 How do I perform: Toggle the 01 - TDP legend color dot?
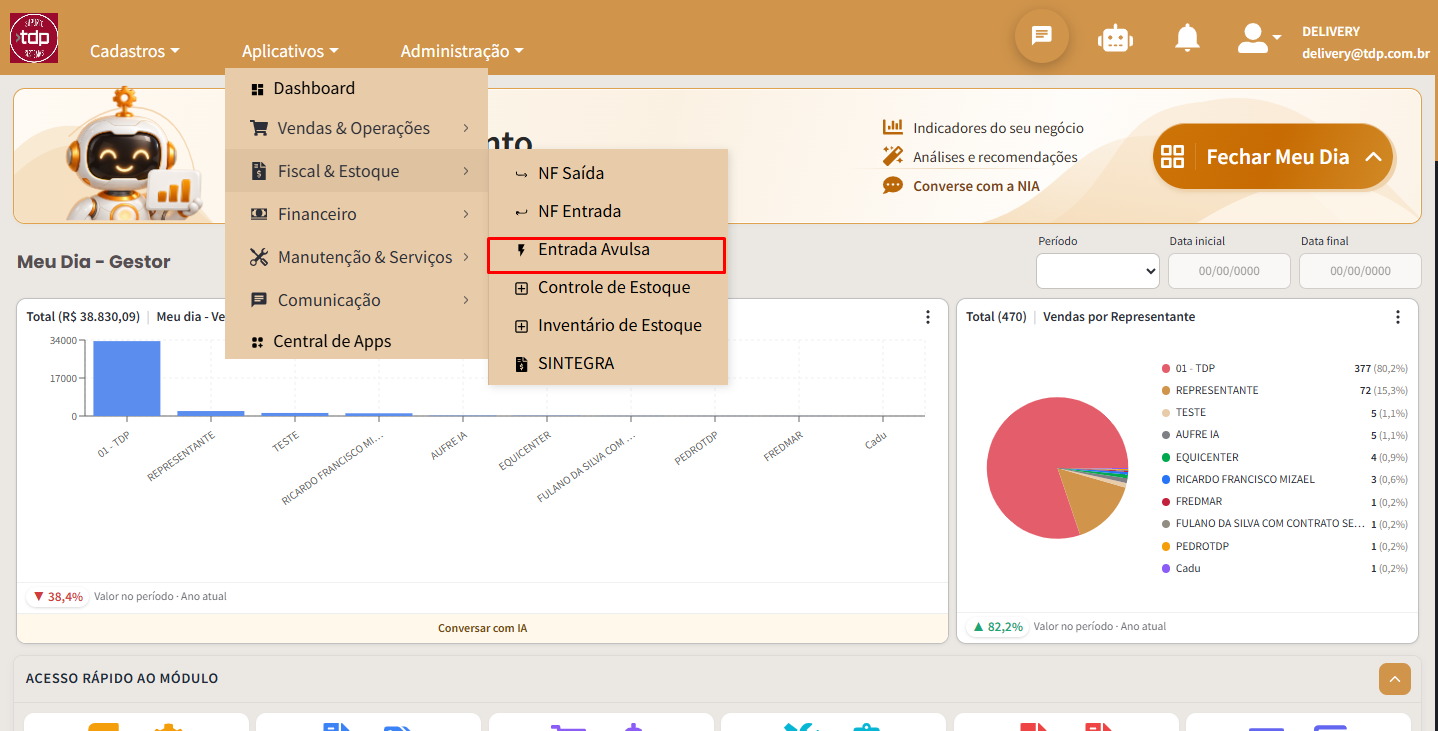pyautogui.click(x=1166, y=368)
